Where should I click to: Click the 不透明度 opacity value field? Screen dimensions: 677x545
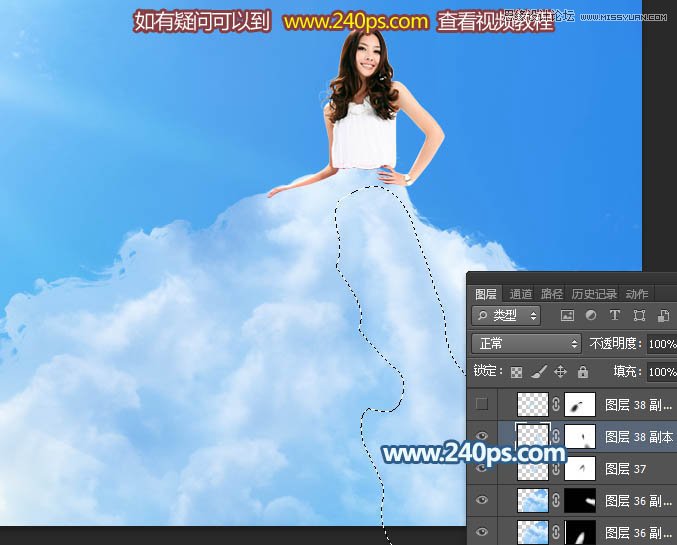point(661,344)
